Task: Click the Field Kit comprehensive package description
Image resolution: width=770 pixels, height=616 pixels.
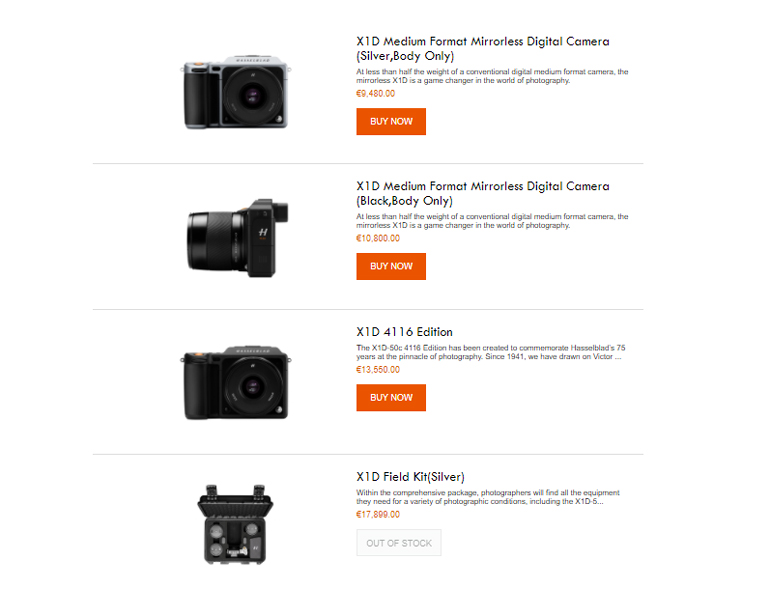Action: pos(488,497)
